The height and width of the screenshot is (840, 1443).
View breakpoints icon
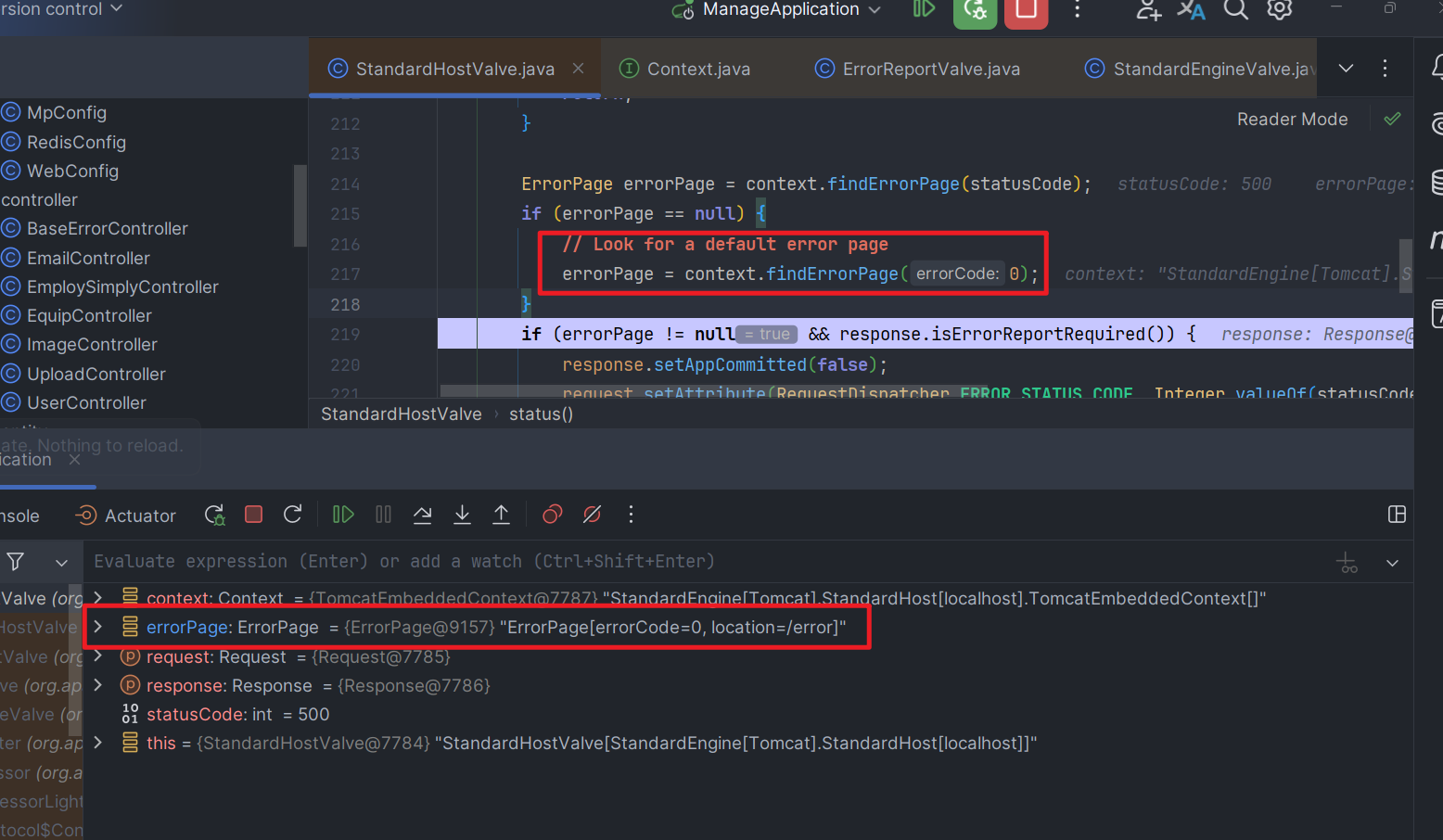pos(553,515)
